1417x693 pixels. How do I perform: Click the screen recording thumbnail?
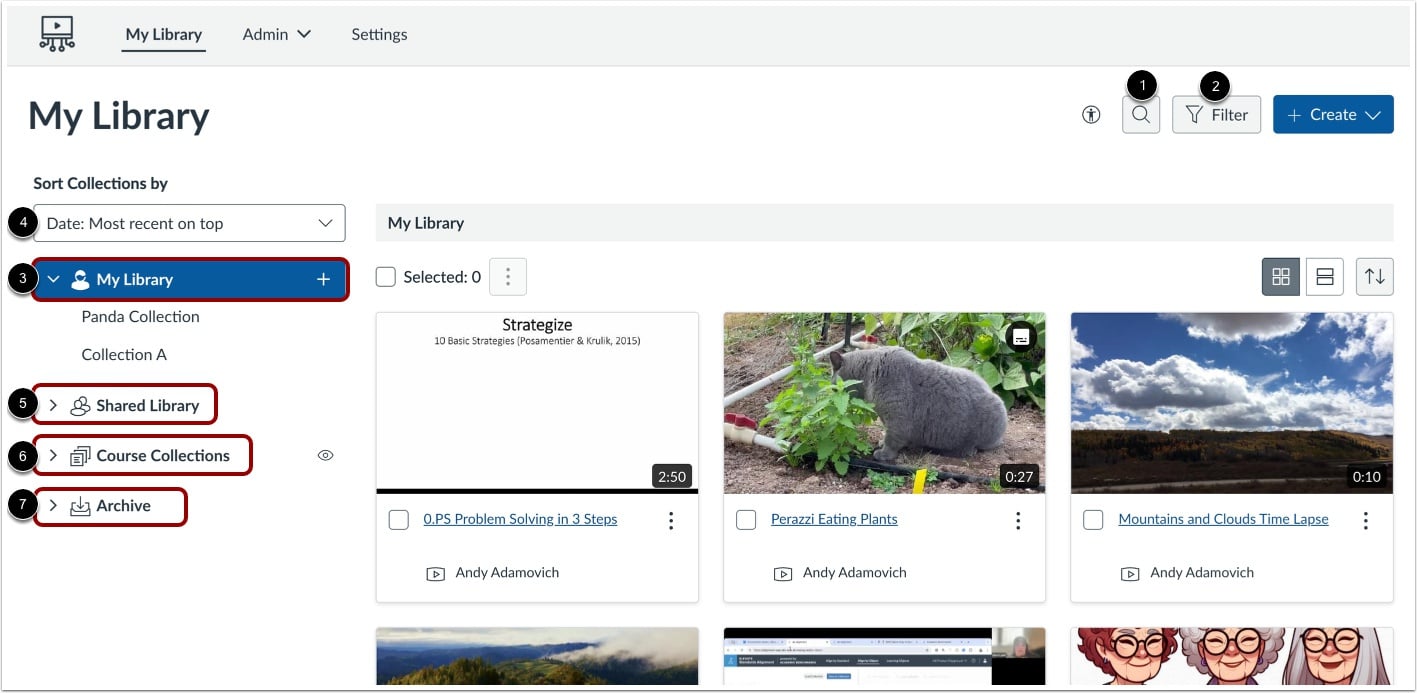point(884,657)
